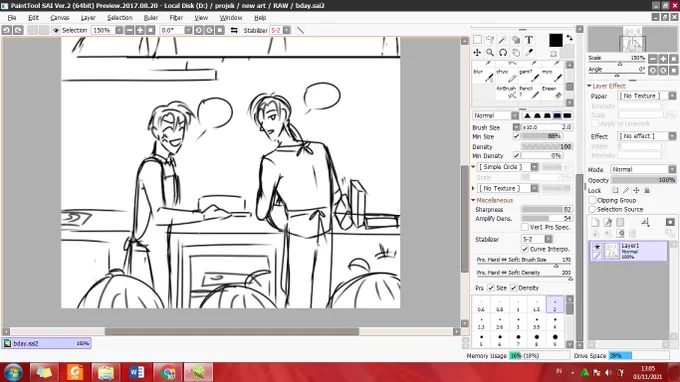This screenshot has width=680, height=382.
Task: Toggle Selection visibility eye in toolbar
Action: point(56,30)
